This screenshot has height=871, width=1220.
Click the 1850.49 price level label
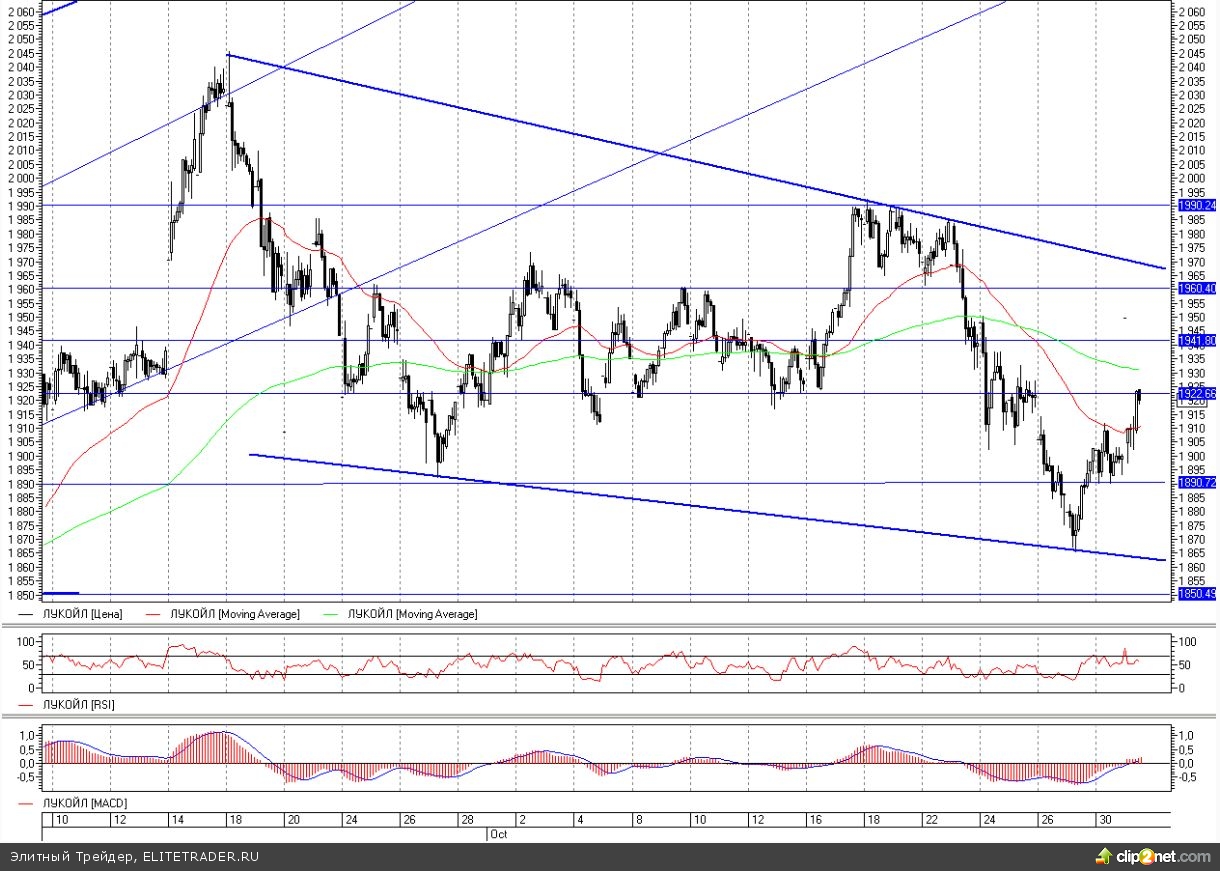1196,594
